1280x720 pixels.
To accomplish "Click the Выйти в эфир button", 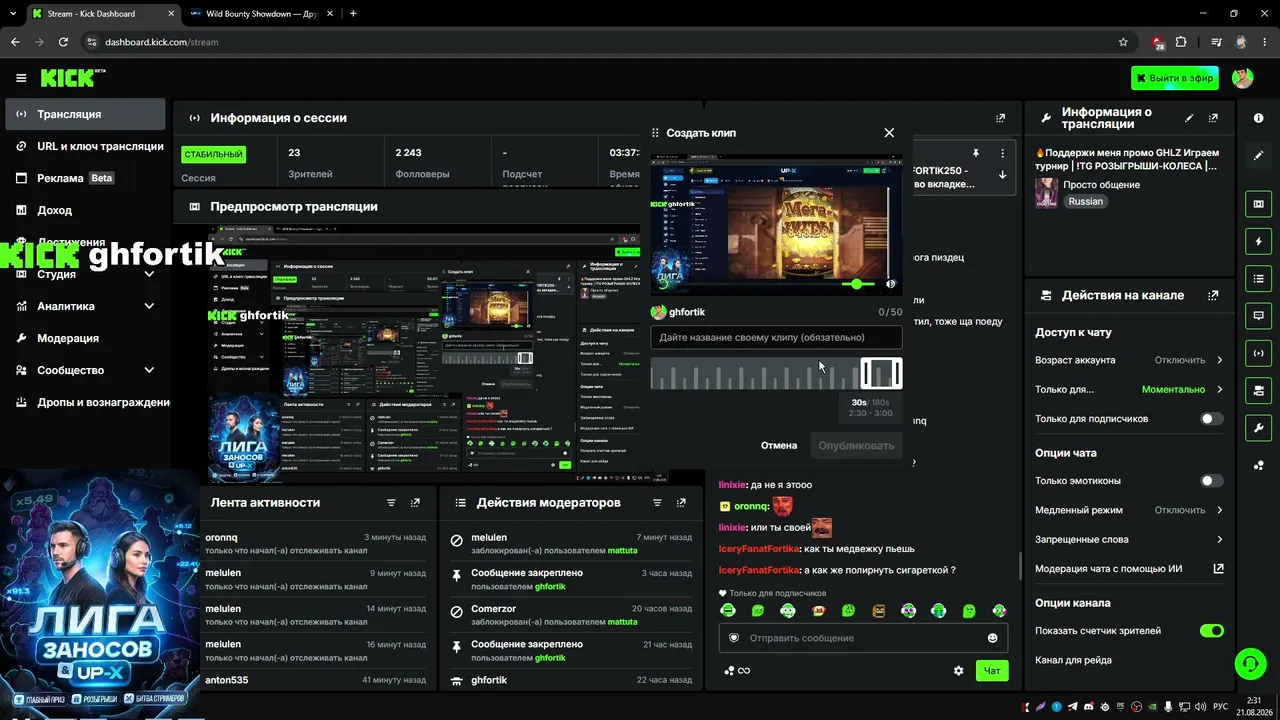I will (x=1175, y=78).
